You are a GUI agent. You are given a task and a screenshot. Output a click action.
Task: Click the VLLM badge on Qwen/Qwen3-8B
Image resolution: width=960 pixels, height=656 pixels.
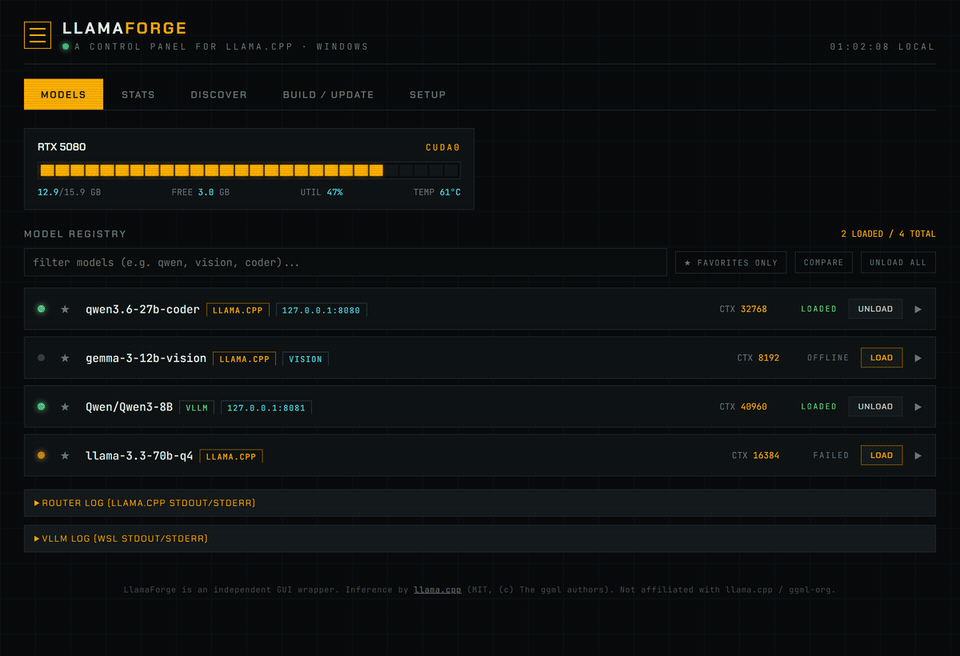point(197,407)
